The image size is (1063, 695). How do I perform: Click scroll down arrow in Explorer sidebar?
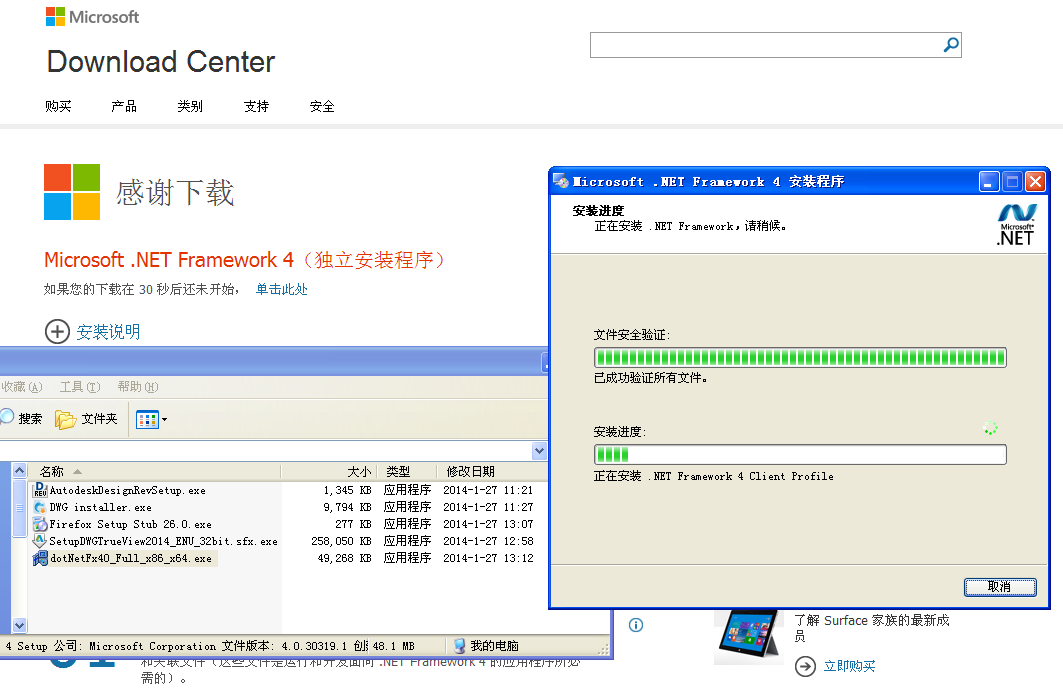[19, 625]
